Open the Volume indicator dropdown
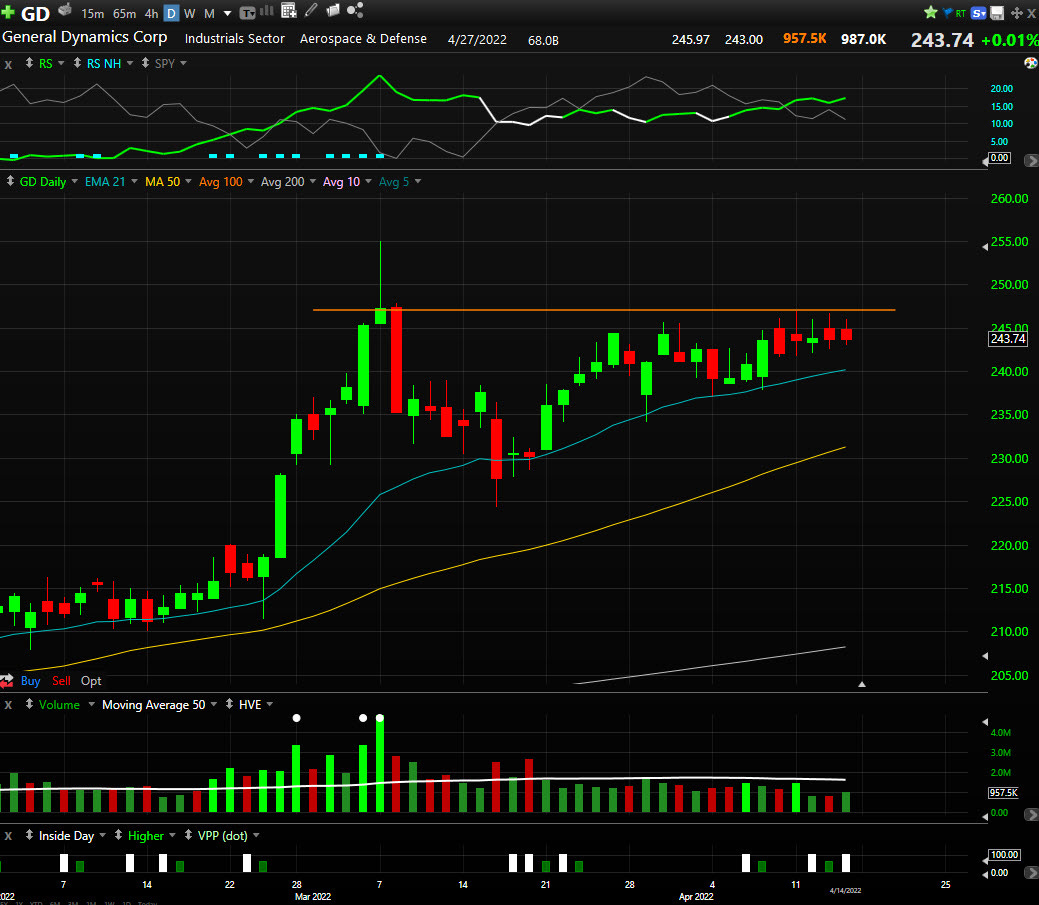1039x905 pixels. tap(91, 704)
